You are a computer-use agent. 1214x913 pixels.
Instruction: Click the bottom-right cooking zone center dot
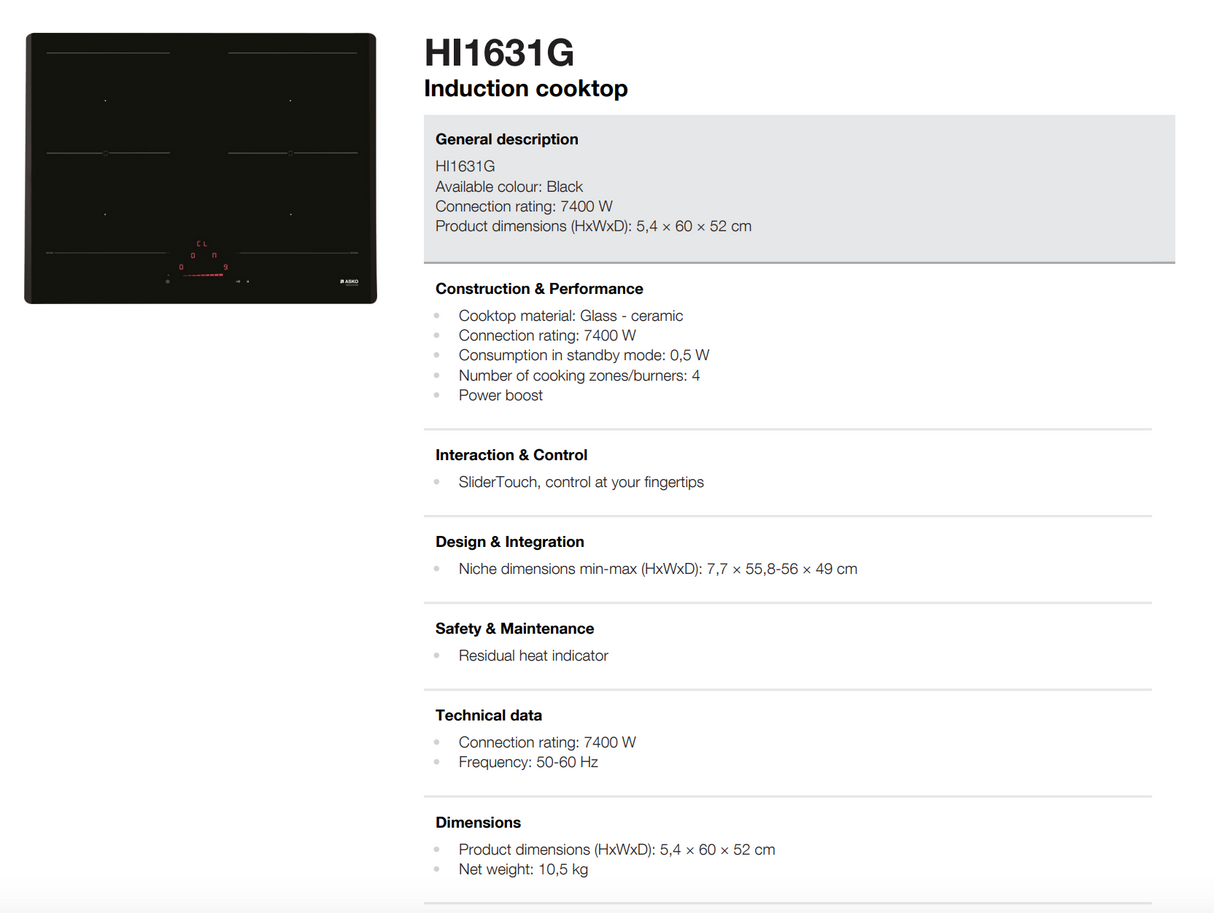pos(290,214)
